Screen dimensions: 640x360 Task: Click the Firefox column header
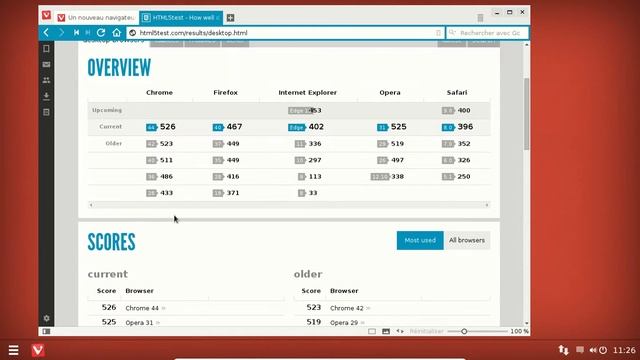(225, 92)
